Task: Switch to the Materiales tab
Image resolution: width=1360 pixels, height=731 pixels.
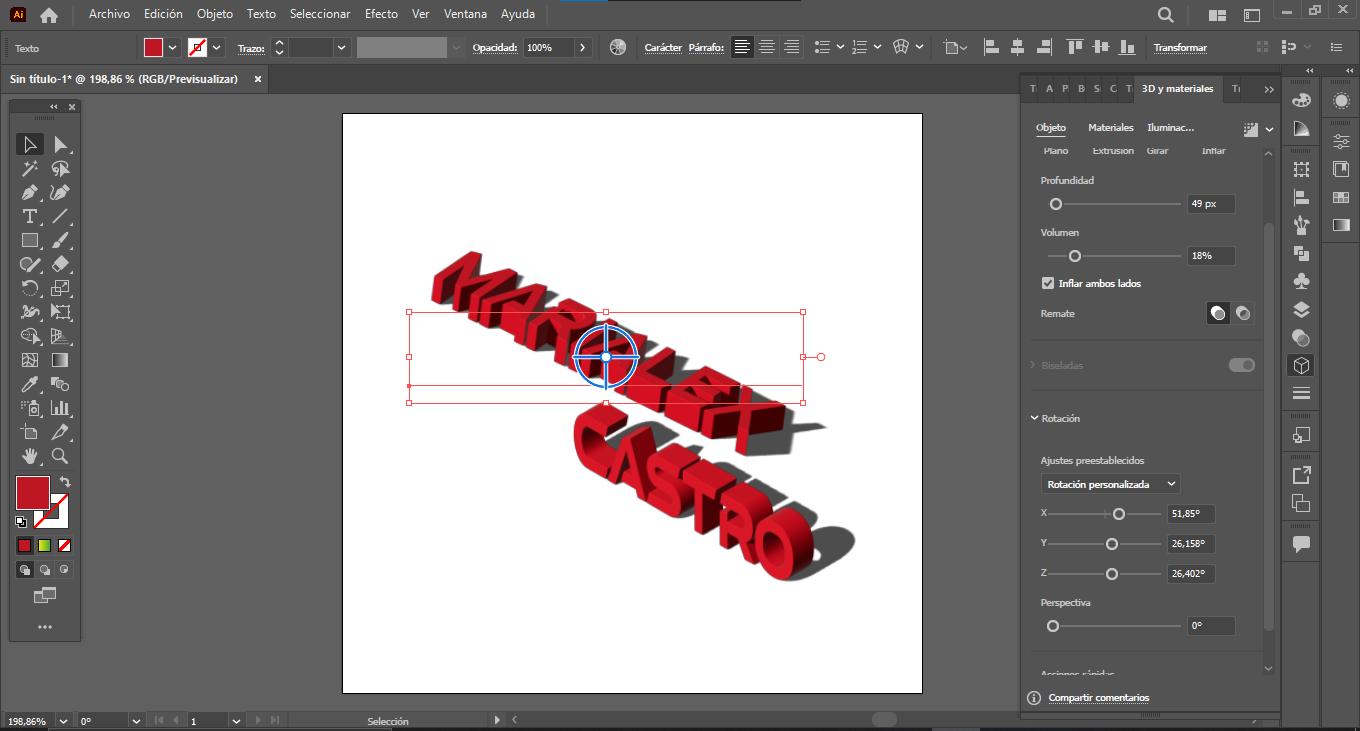Action: pos(1111,128)
